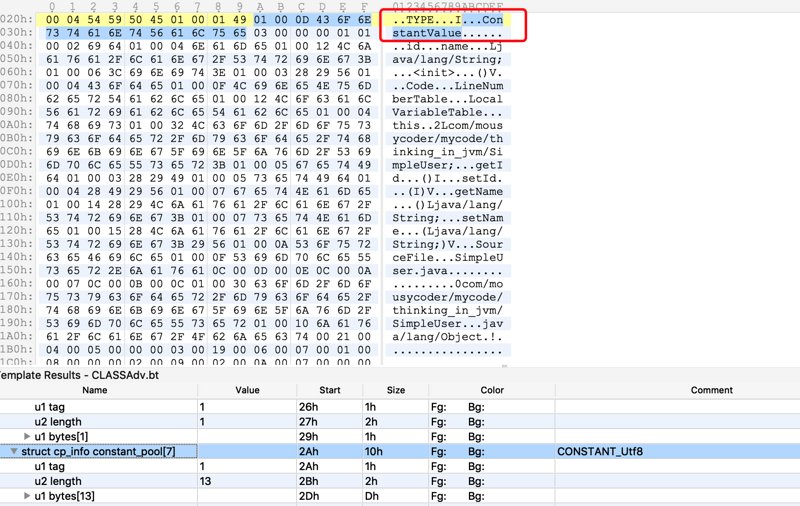Viewport: 800px width, 506px height.
Task: Click the 29h start cell
Action: pos(309,437)
